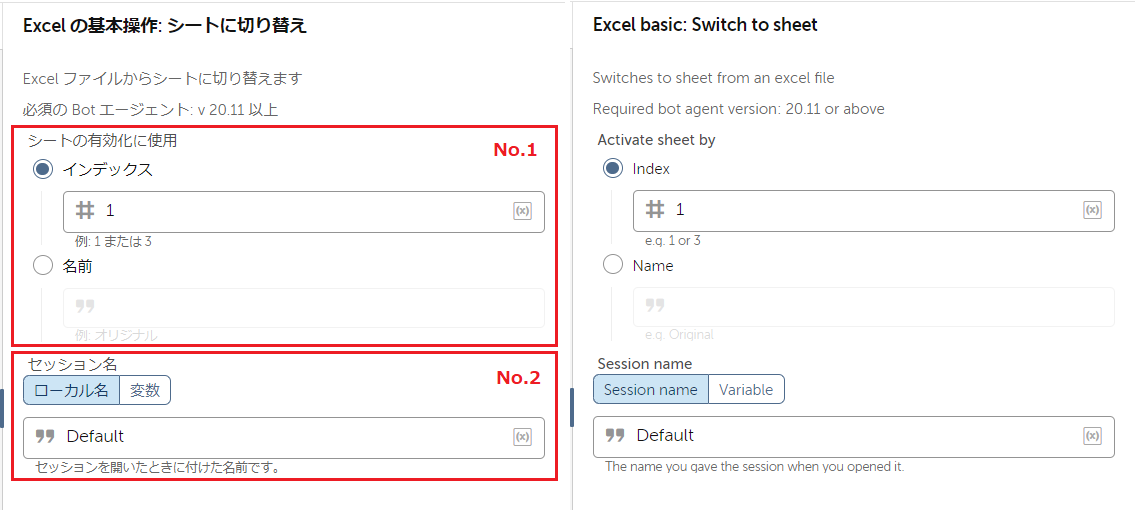Select the Index radio button

click(612, 169)
